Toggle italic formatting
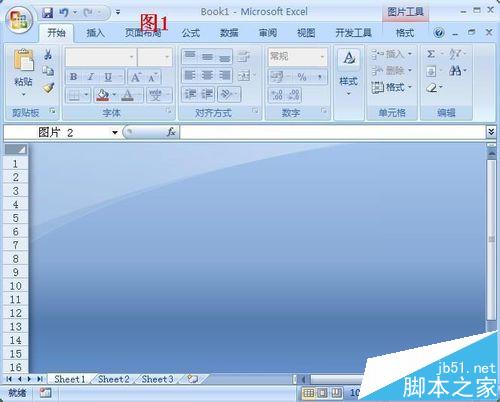 point(90,77)
